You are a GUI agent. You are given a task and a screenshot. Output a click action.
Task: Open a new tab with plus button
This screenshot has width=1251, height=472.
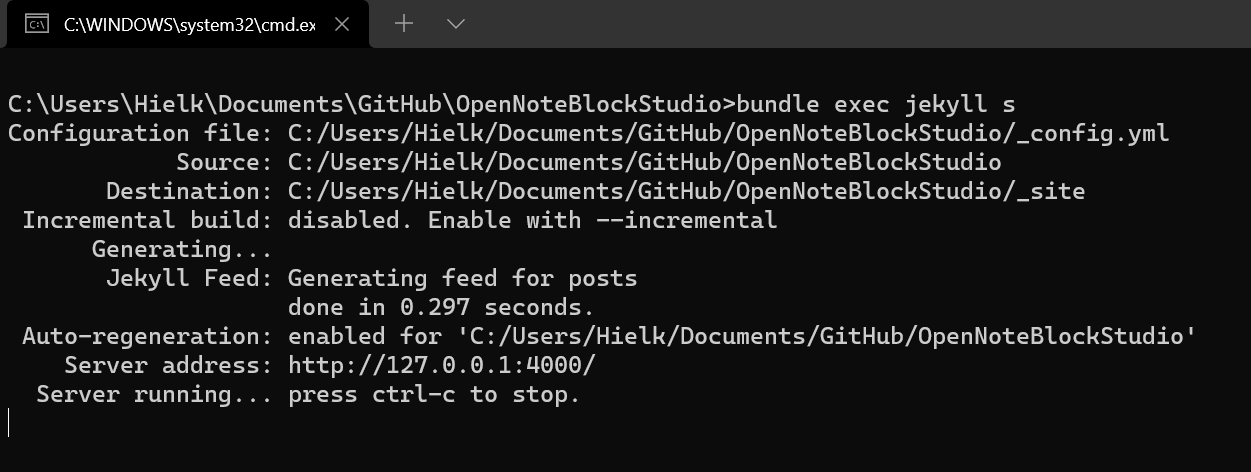pyautogui.click(x=404, y=23)
